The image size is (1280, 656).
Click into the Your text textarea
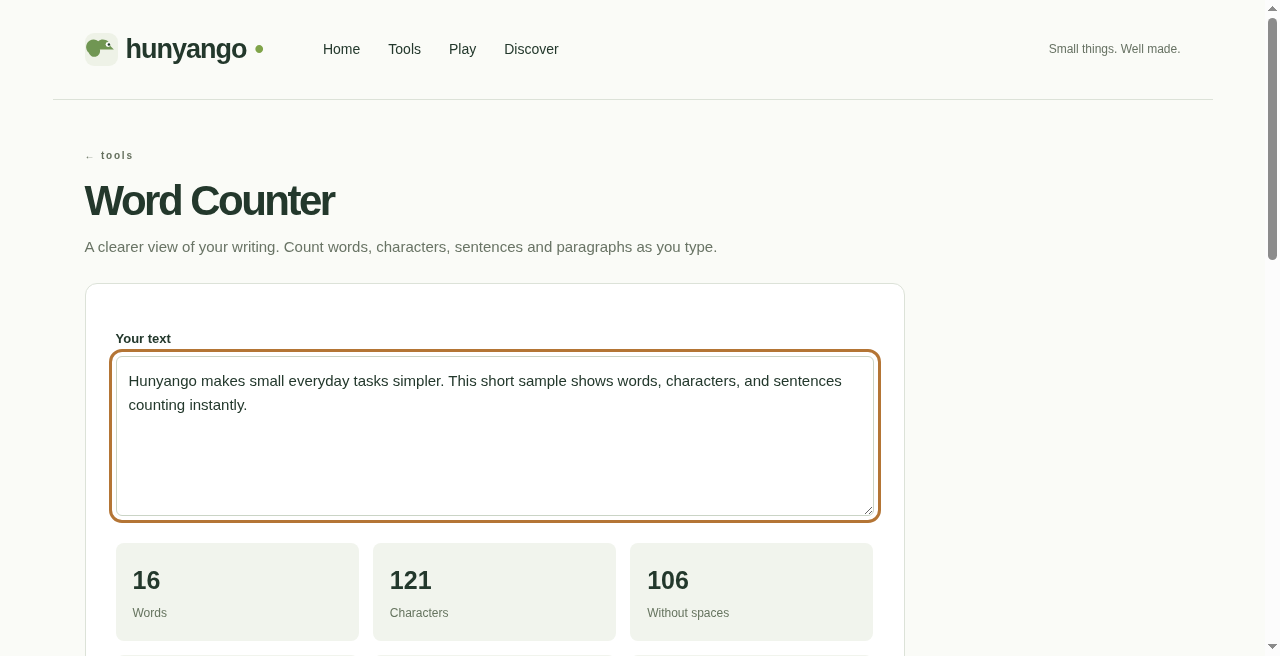point(495,436)
